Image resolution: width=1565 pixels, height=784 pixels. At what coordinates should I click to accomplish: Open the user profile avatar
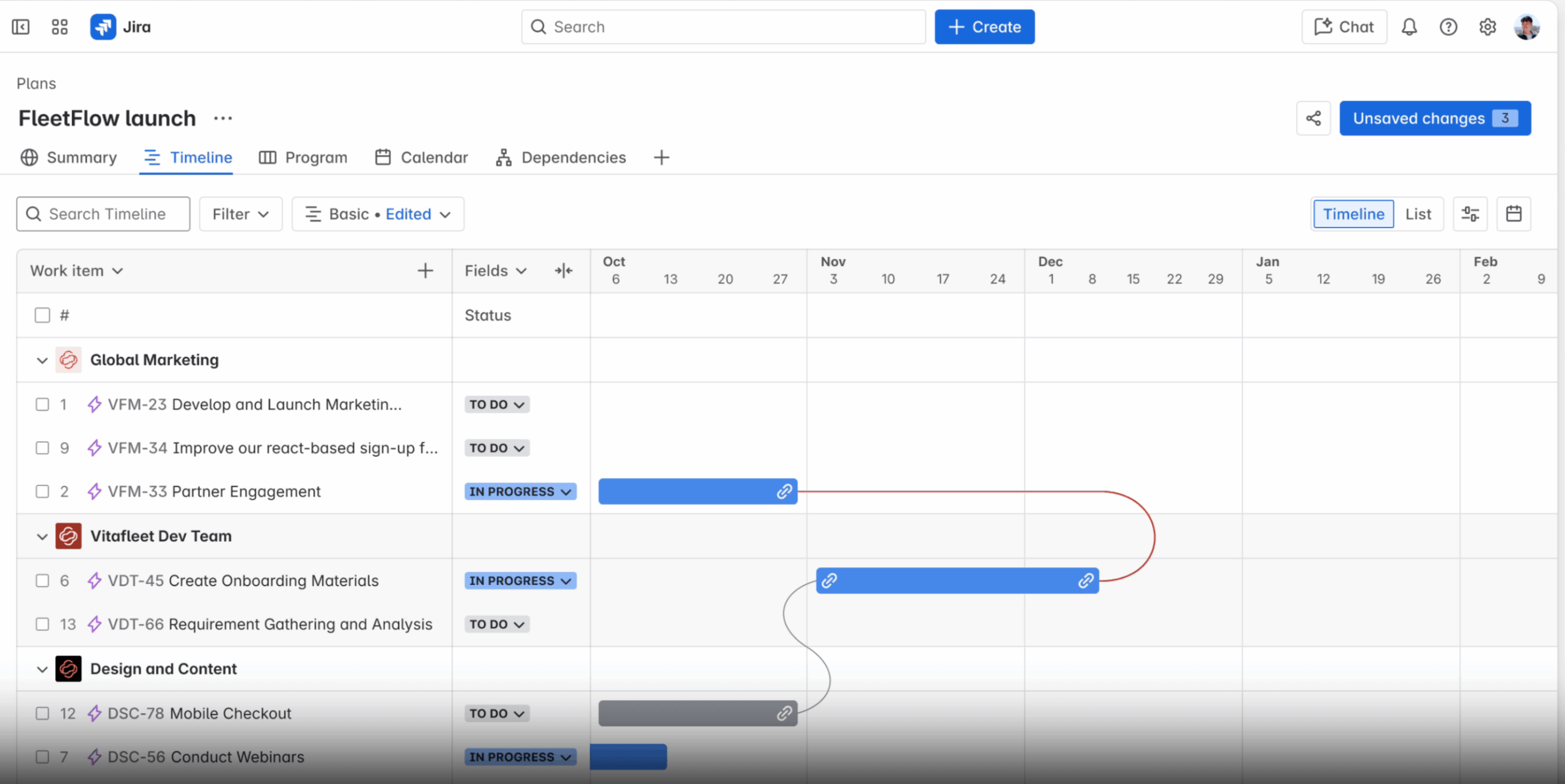[1526, 27]
